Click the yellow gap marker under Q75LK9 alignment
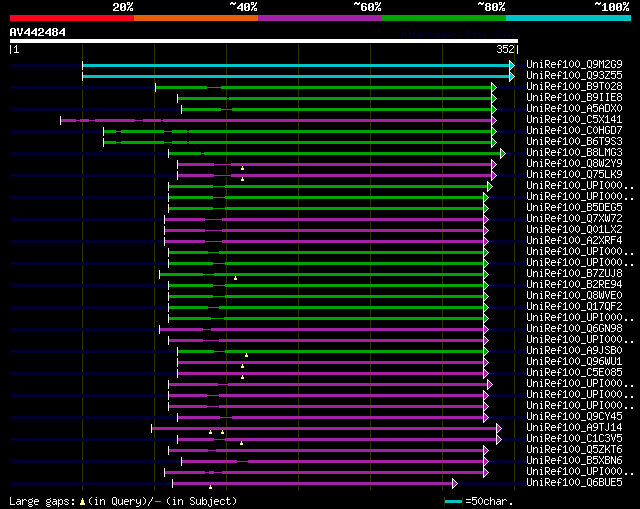 [242, 179]
